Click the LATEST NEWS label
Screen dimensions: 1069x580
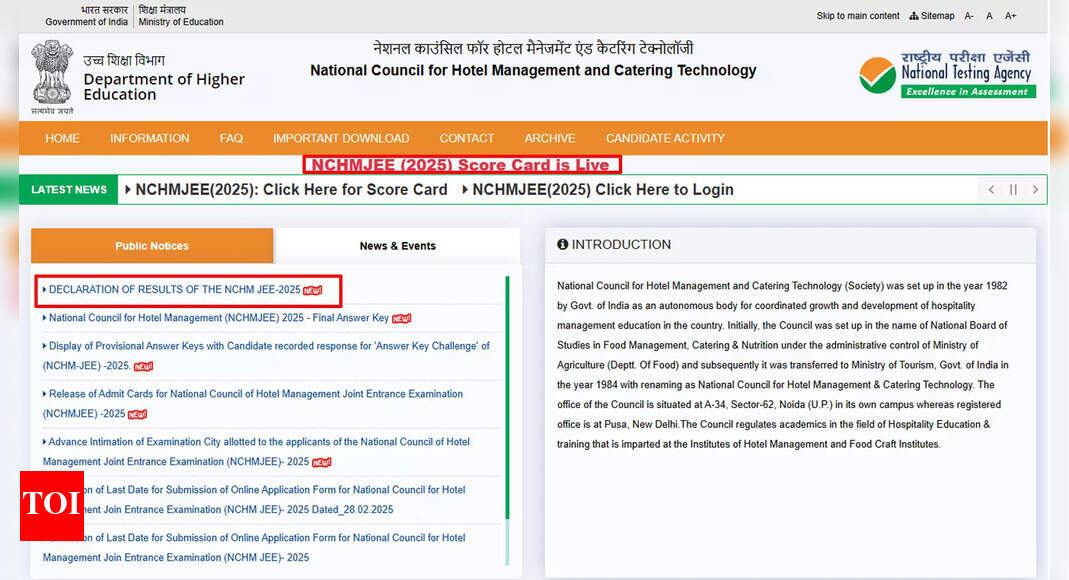(x=69, y=189)
